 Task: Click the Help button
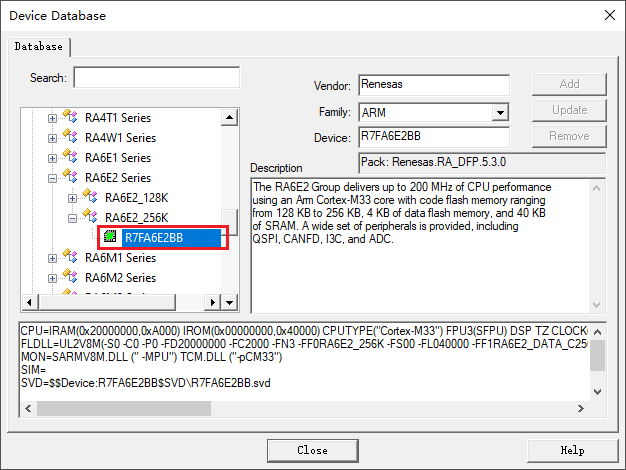(x=573, y=450)
